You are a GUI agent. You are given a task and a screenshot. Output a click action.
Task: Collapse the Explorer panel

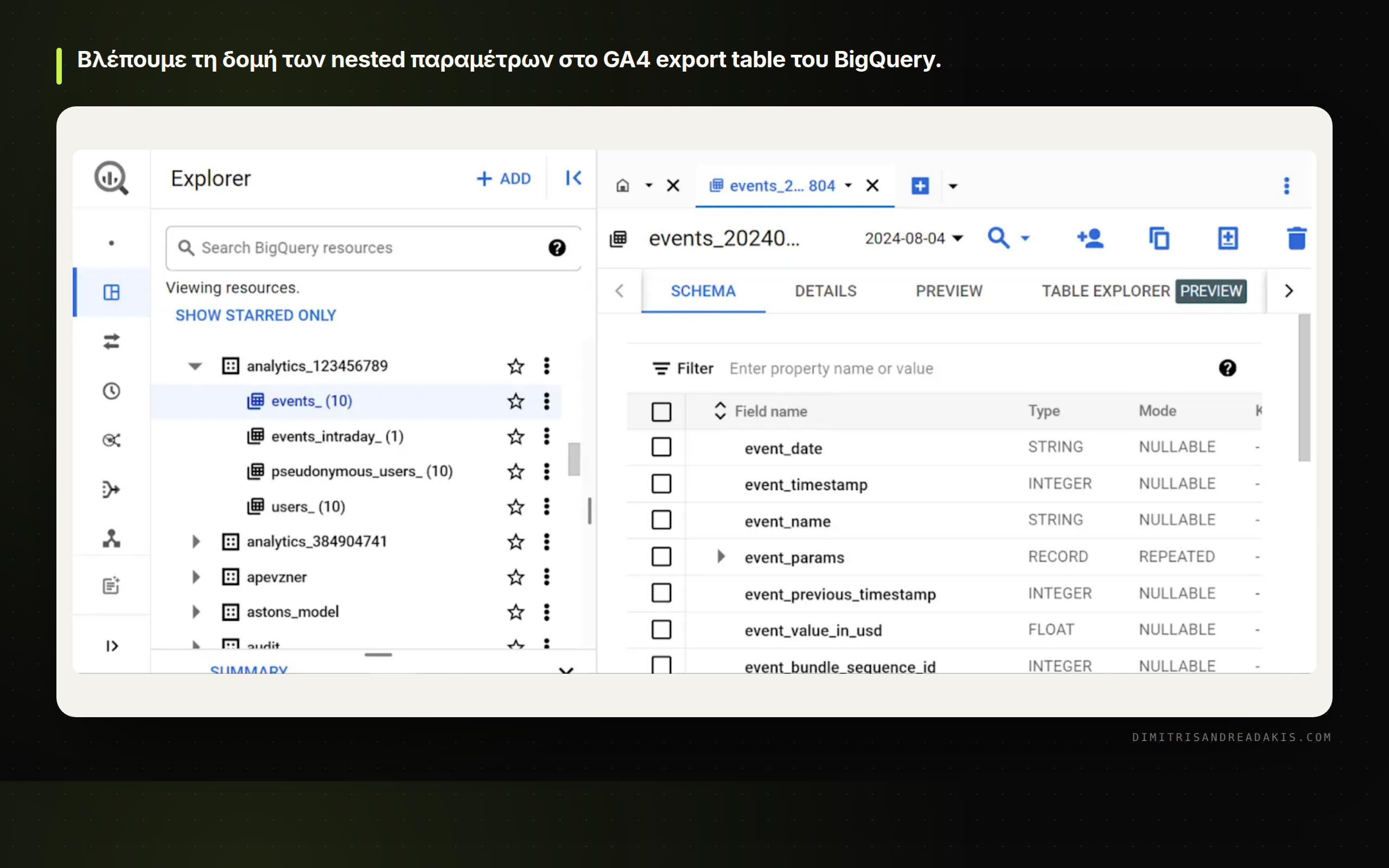573,178
